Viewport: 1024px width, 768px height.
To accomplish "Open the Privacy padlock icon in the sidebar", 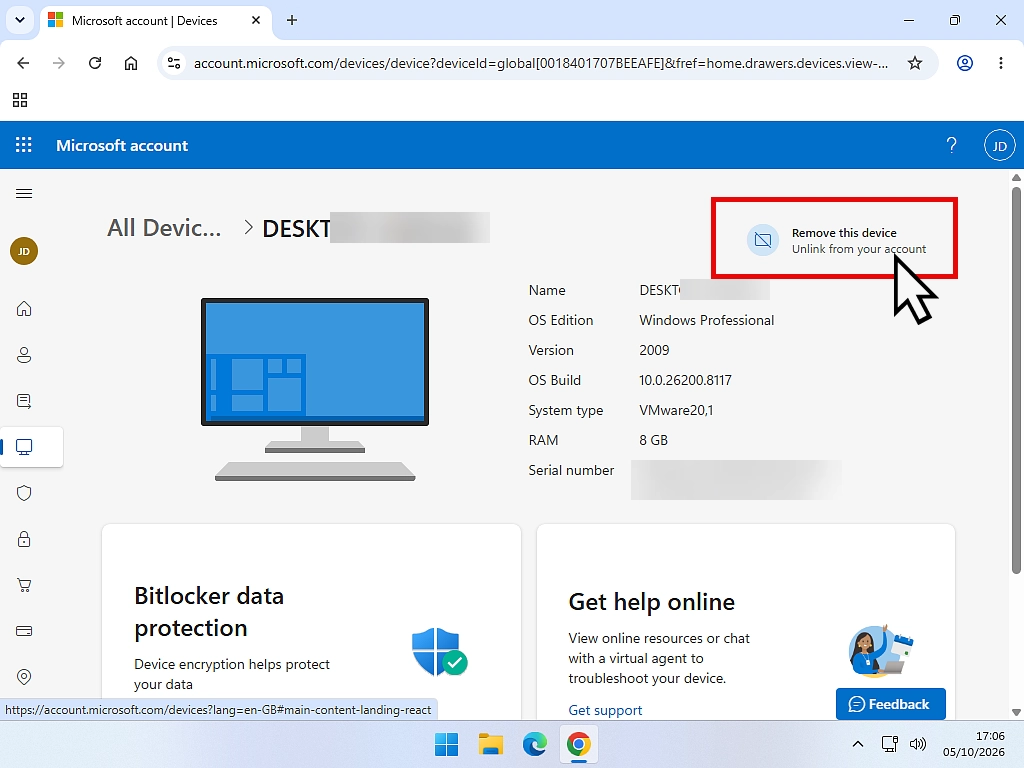I will pos(24,539).
